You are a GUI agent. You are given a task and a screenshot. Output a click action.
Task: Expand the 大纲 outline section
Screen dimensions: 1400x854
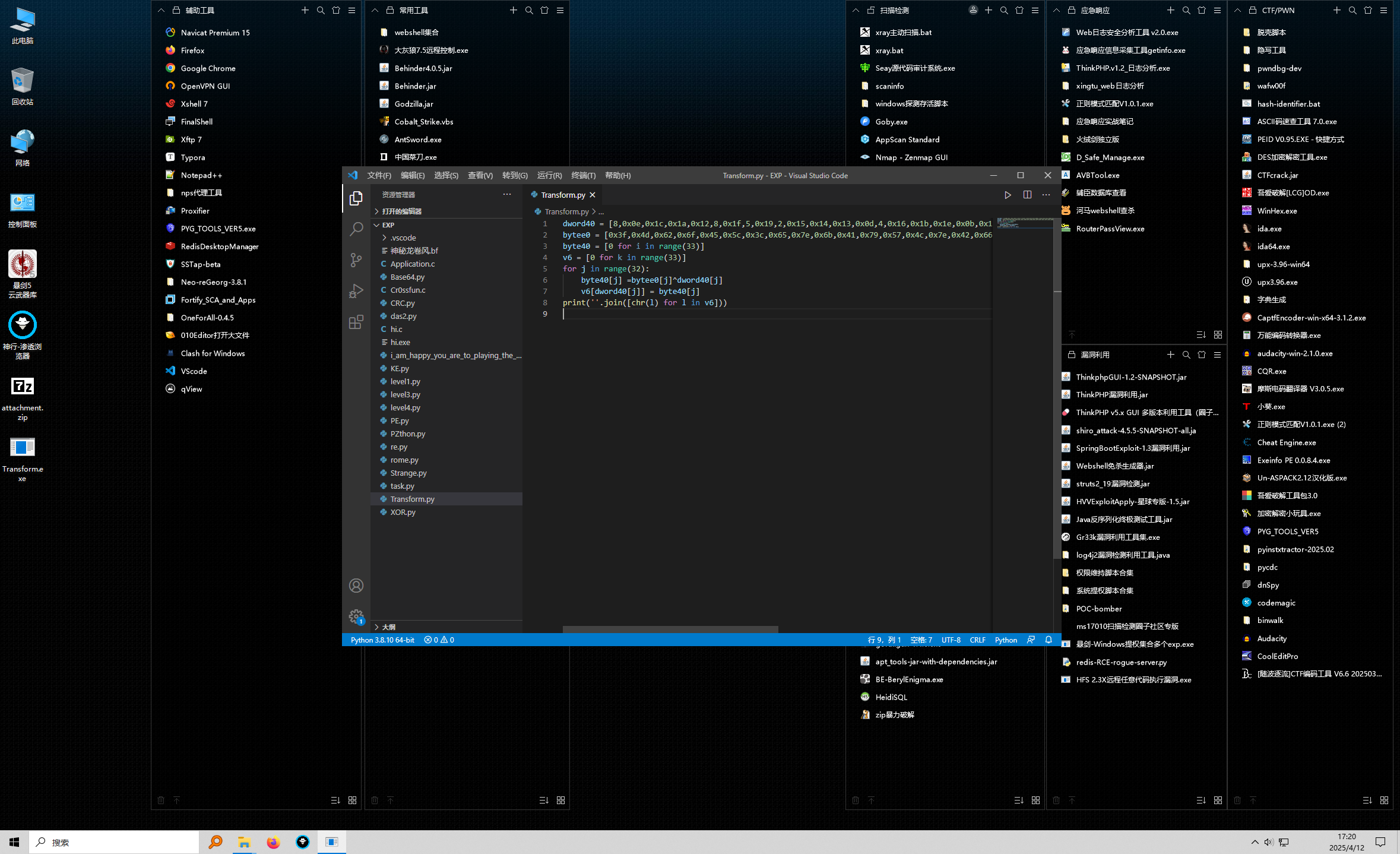tap(388, 627)
